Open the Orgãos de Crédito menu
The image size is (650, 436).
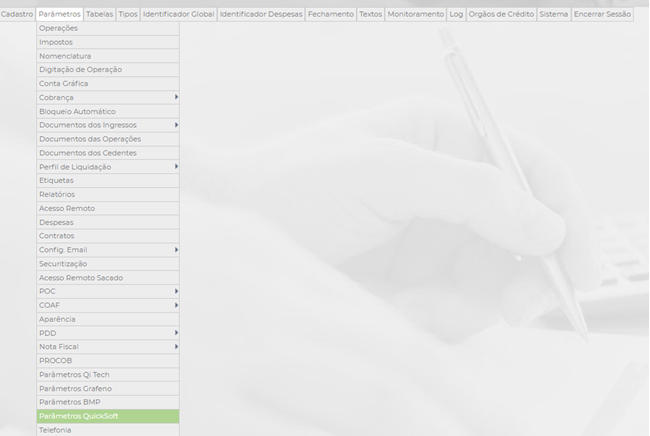point(501,15)
